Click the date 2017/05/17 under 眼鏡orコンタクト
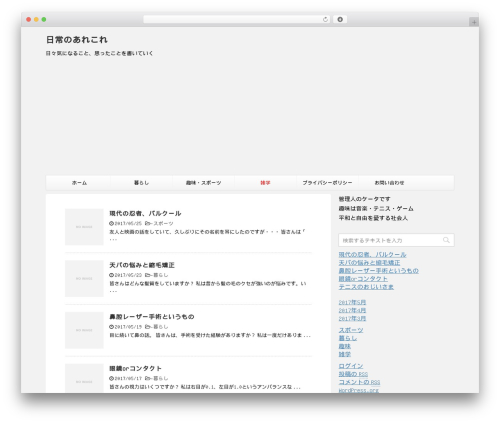Image resolution: width=500 pixels, height=423 pixels. point(128,378)
